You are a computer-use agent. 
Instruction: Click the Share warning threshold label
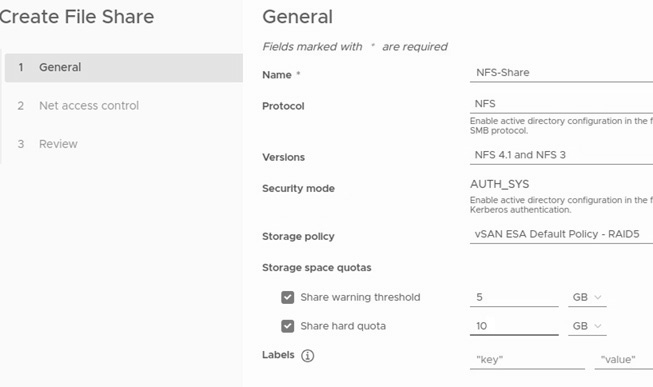(360, 297)
